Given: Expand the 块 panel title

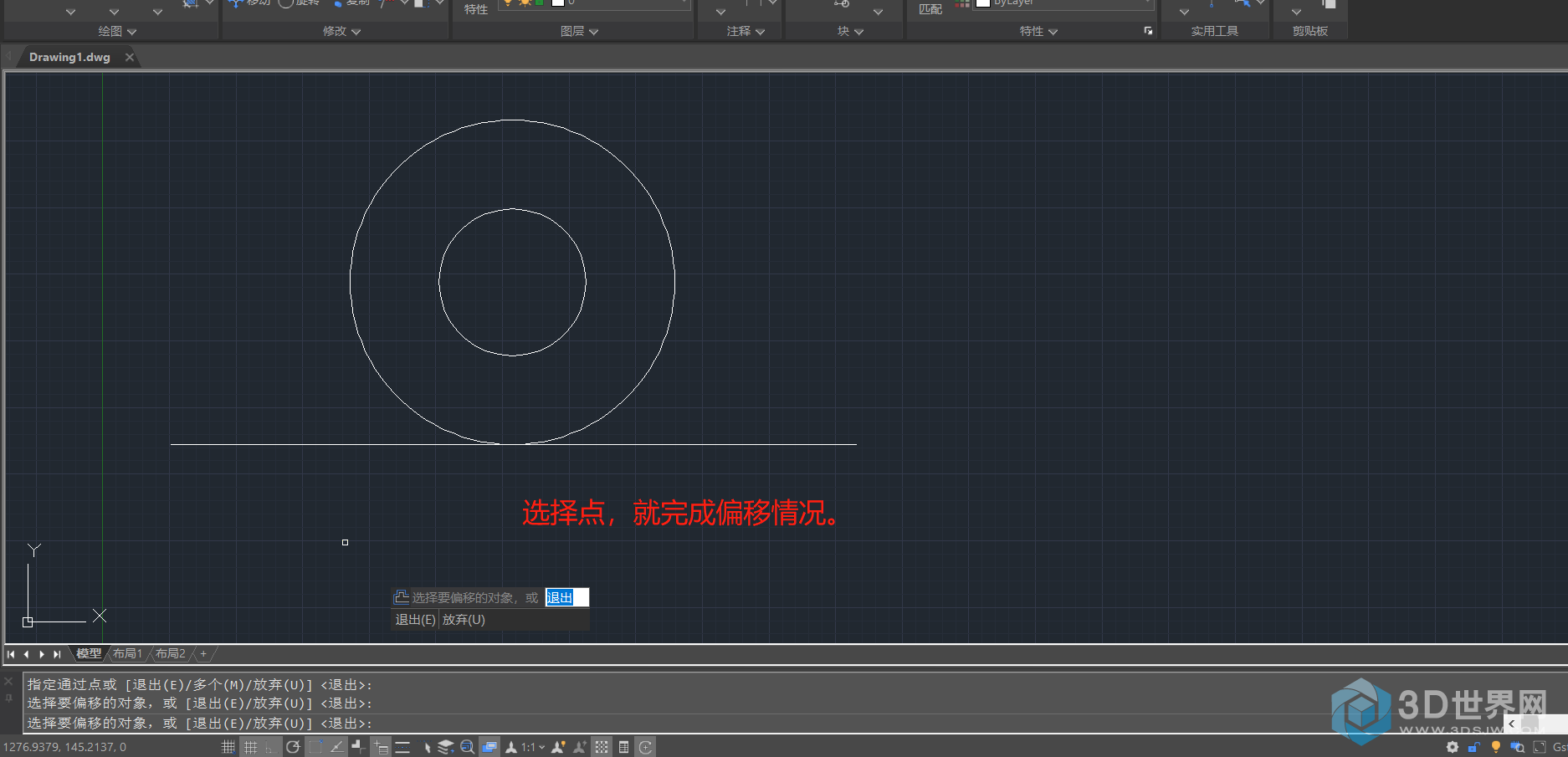Looking at the screenshot, I should (x=850, y=31).
